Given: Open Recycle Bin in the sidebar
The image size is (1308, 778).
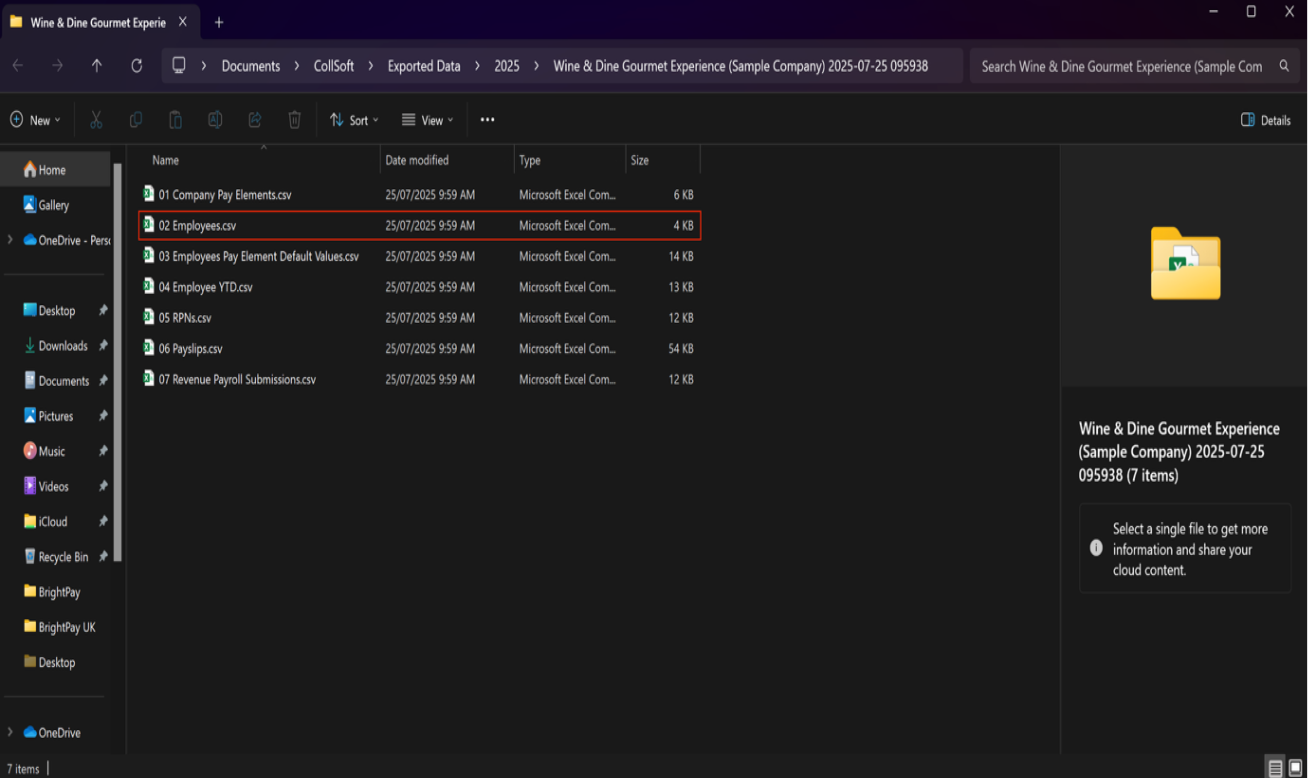Looking at the screenshot, I should click(x=56, y=557).
